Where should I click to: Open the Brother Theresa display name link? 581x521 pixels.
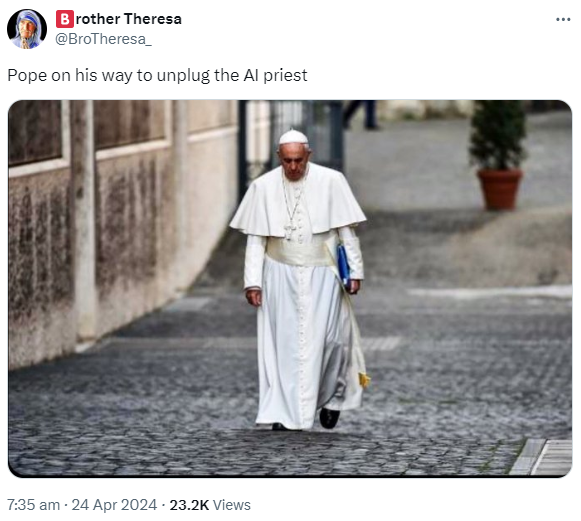pyautogui.click(x=119, y=19)
